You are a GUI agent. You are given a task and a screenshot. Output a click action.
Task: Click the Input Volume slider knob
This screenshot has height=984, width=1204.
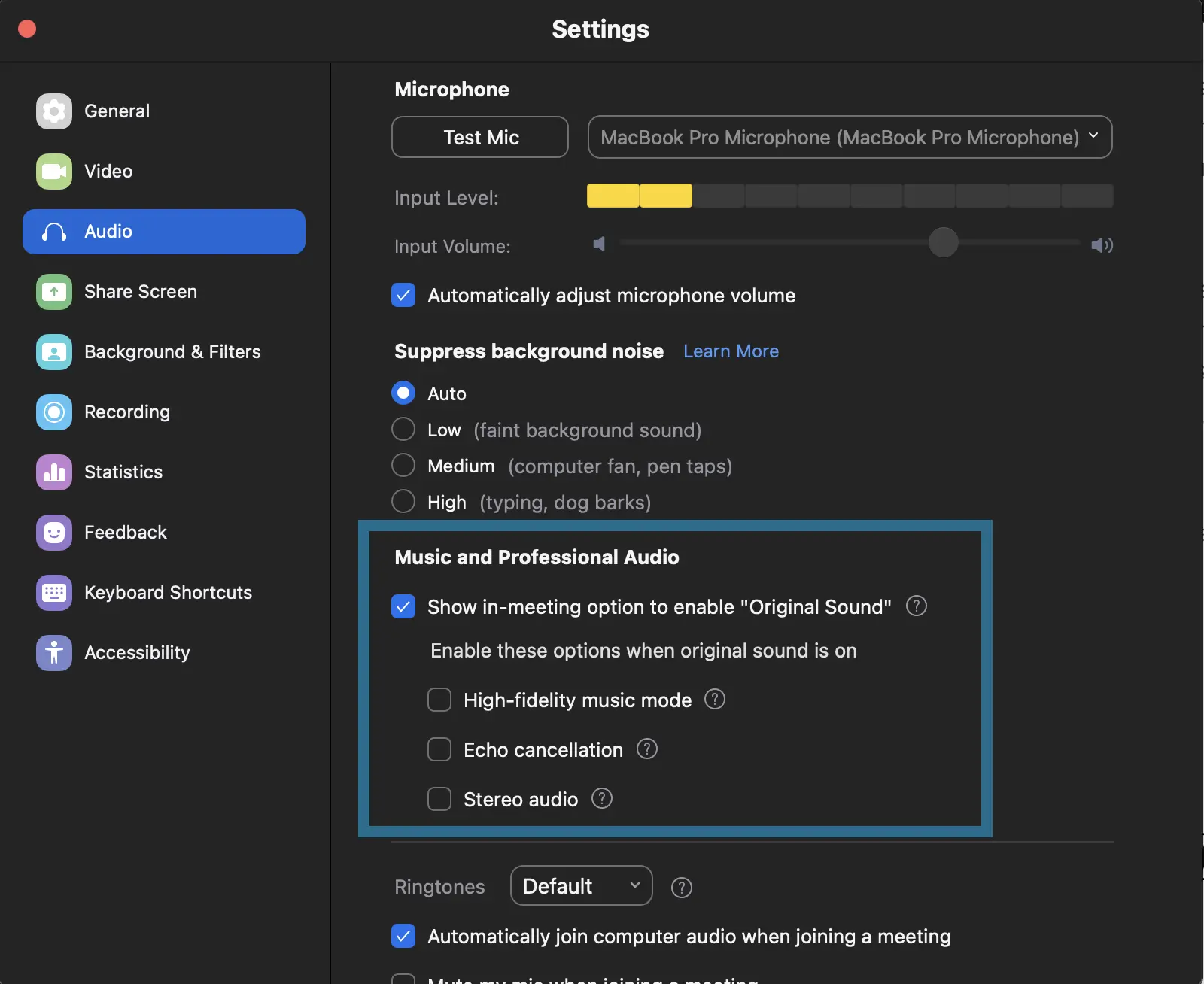click(x=943, y=242)
